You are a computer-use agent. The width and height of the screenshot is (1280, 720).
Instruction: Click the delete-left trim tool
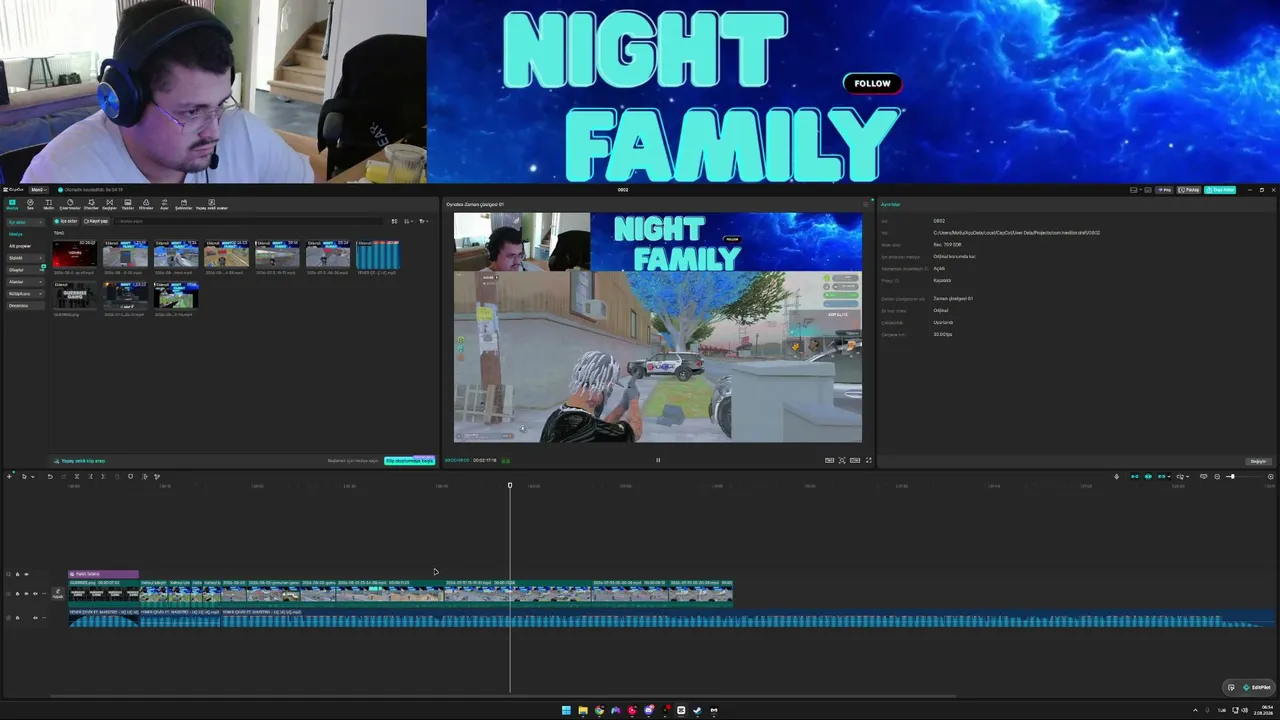[90, 476]
